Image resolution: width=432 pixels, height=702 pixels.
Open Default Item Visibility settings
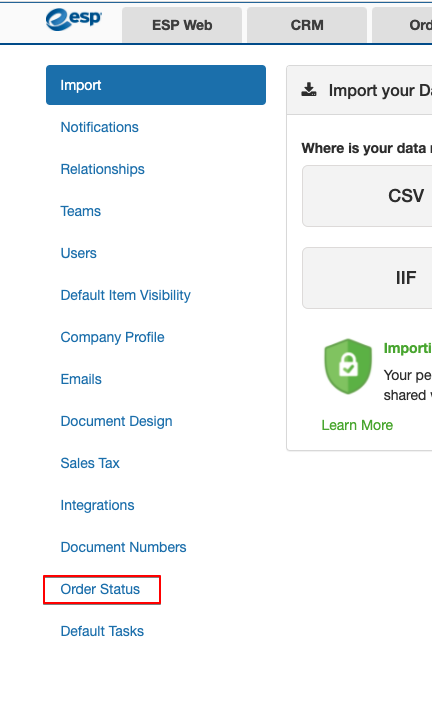(x=125, y=295)
